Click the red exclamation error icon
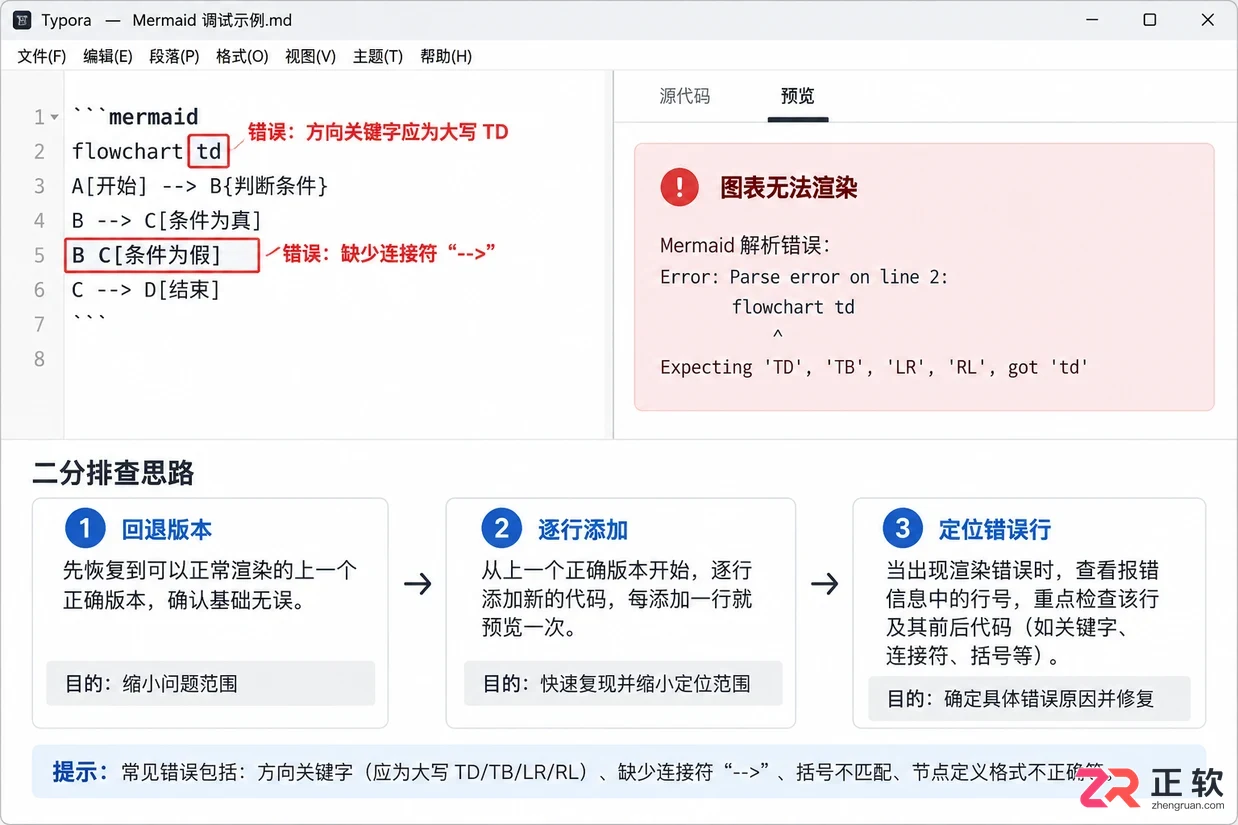This screenshot has height=825, width=1238. coord(679,187)
